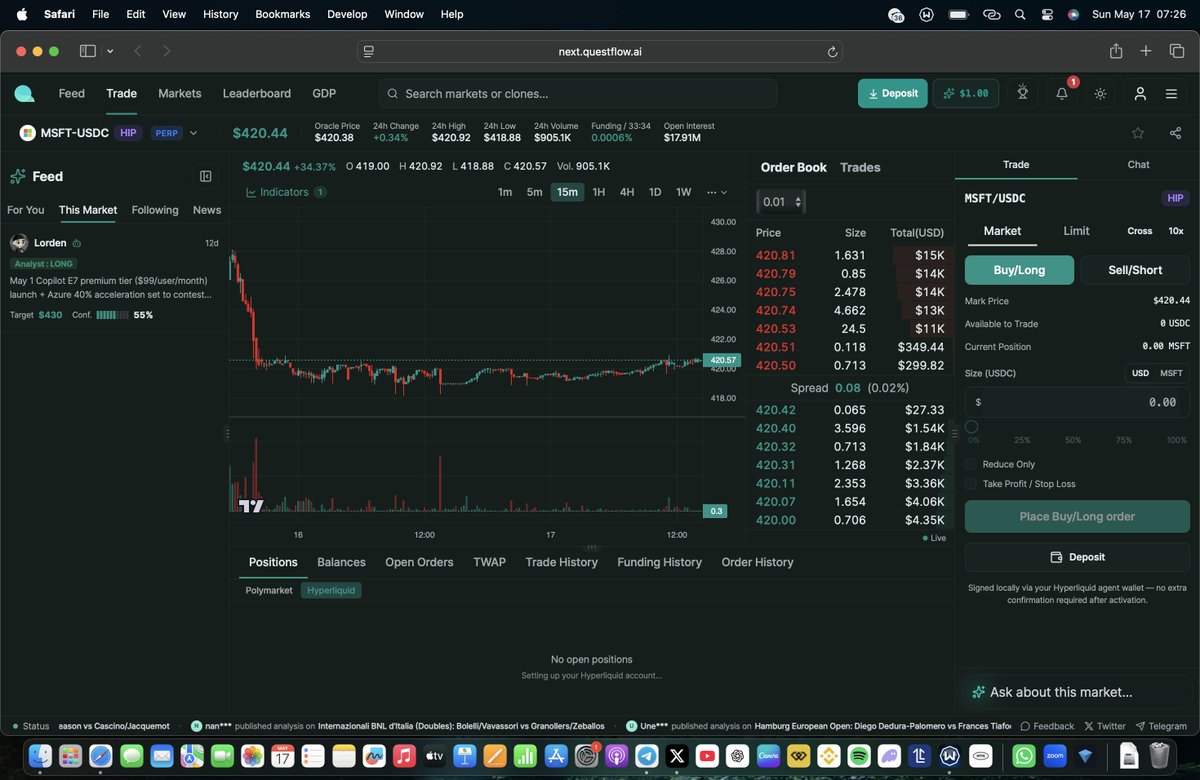Click Deposit button in trade panel
This screenshot has height=780, width=1200.
(1077, 557)
